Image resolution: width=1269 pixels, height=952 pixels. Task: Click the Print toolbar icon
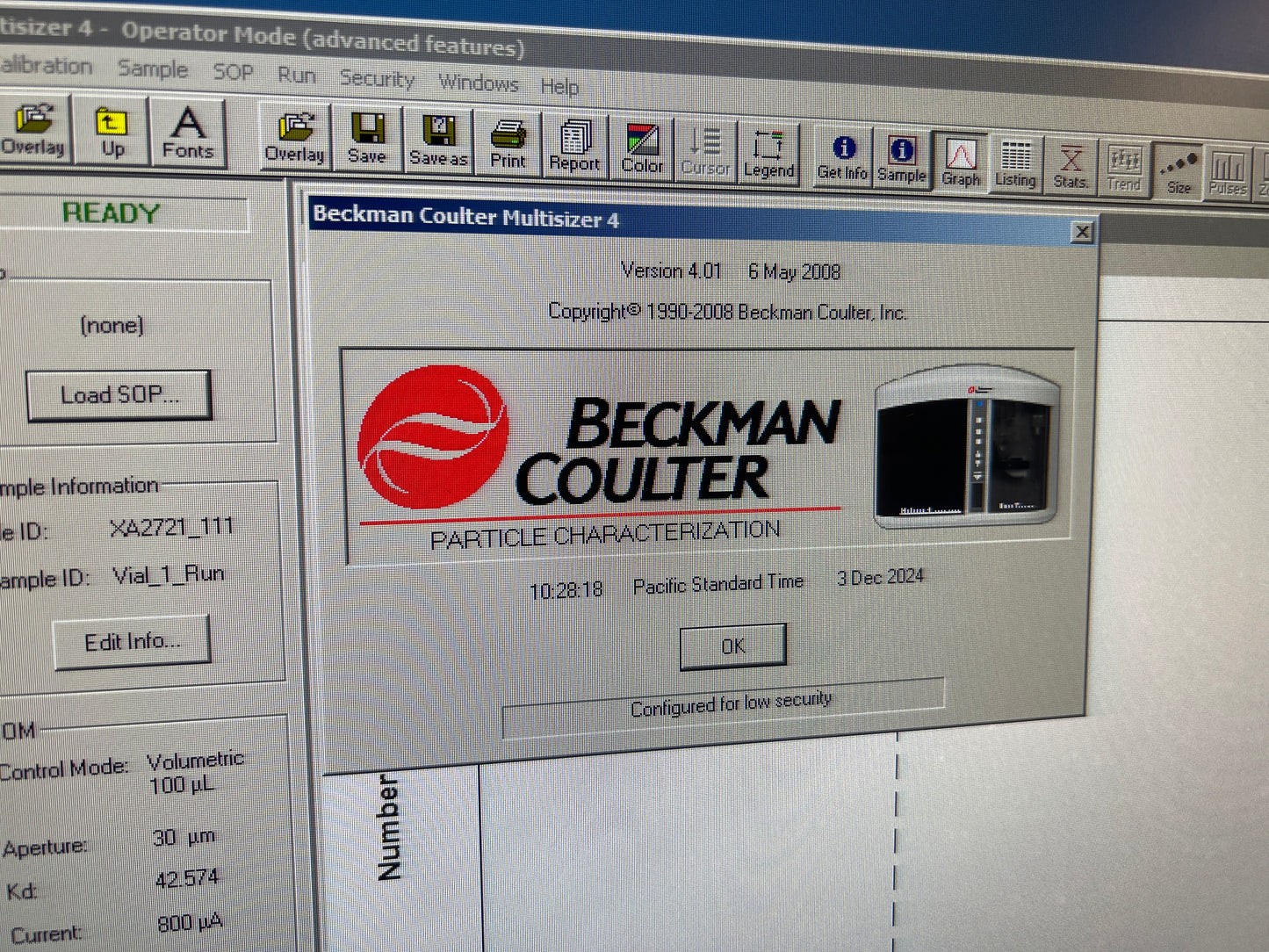coord(508,144)
